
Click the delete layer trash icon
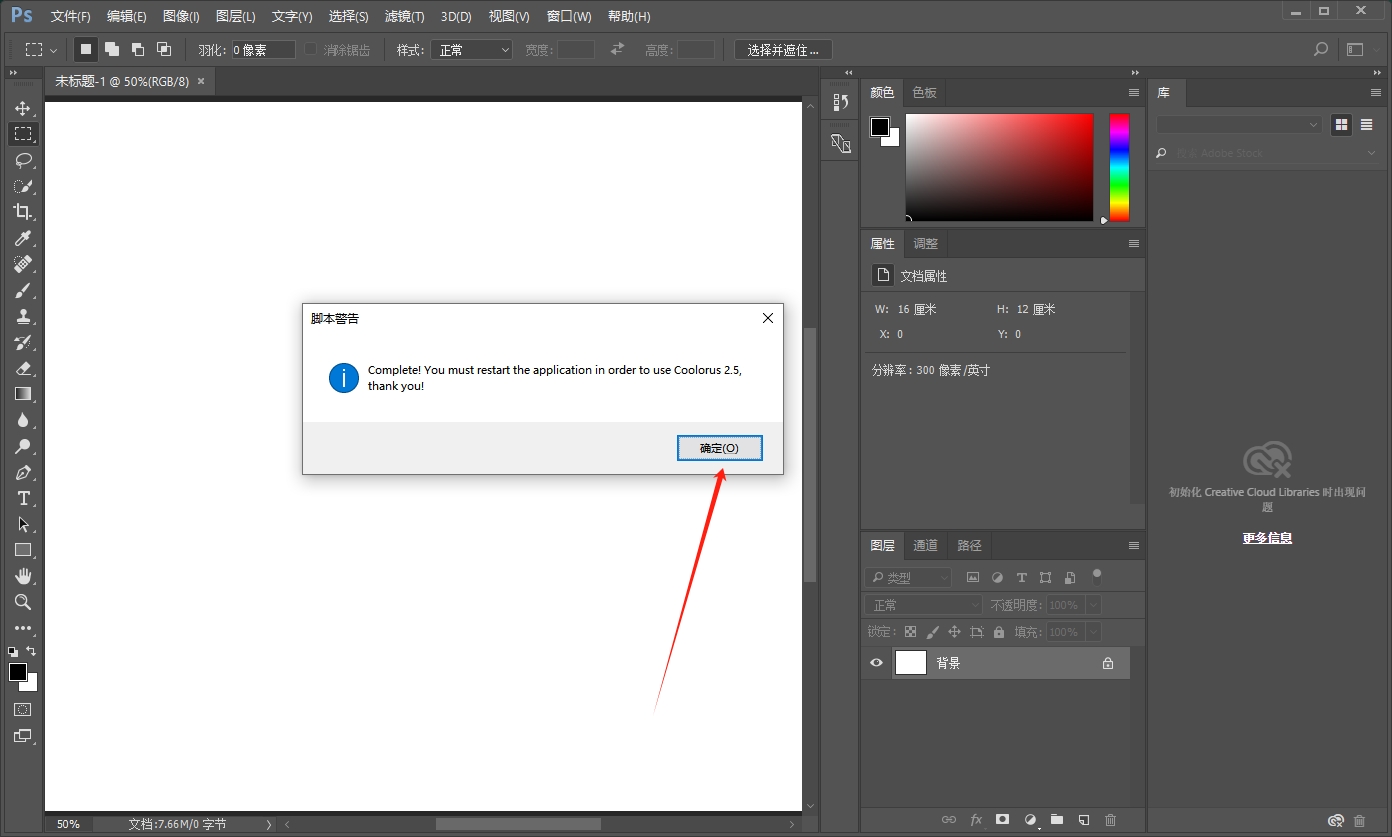[x=1110, y=820]
